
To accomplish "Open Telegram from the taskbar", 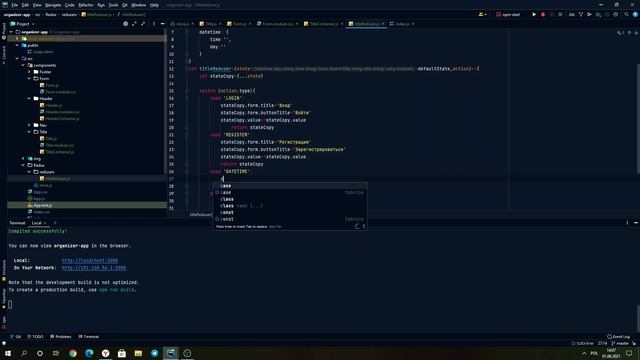I will pos(154,353).
